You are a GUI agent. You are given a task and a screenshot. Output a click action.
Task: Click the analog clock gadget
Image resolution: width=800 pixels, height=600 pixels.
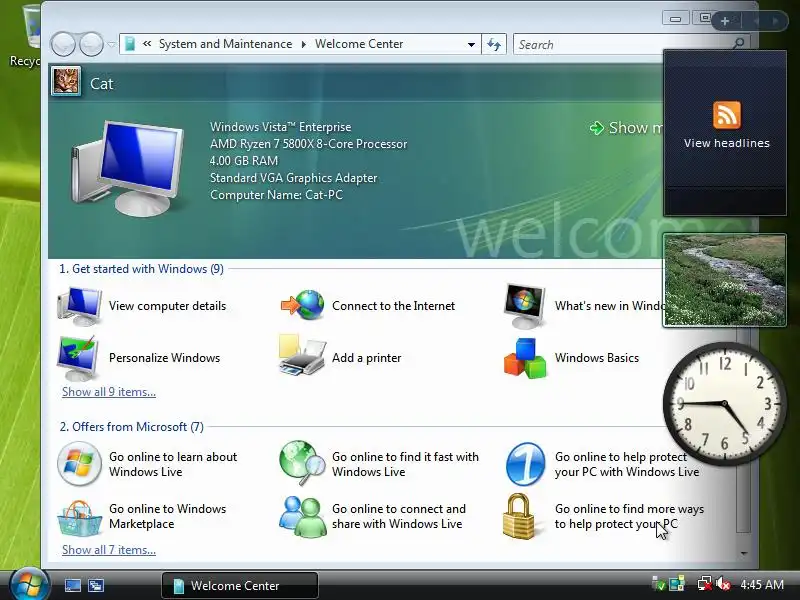pos(724,404)
